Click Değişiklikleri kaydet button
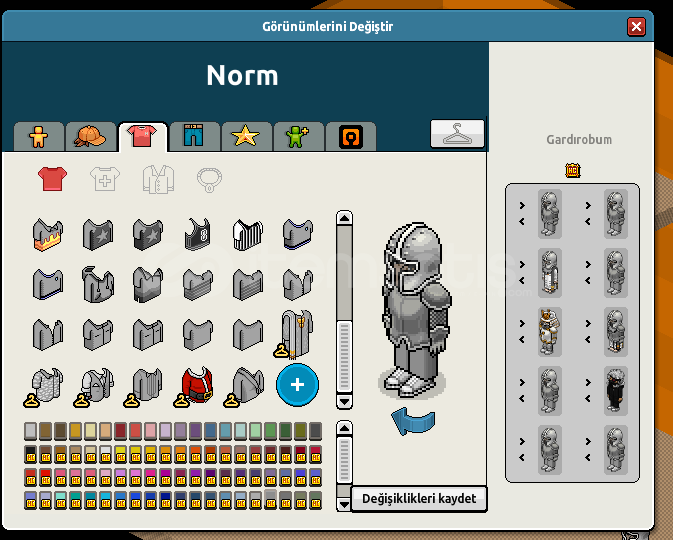 [x=419, y=499]
